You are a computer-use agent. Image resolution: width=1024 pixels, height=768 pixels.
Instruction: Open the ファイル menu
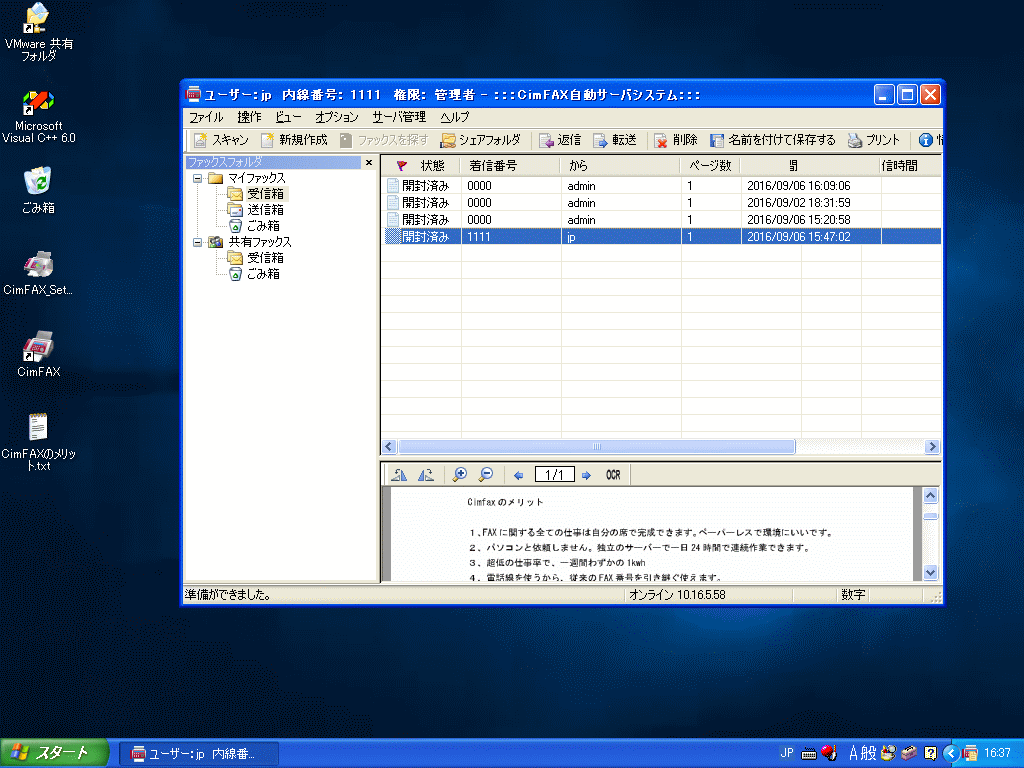[206, 117]
